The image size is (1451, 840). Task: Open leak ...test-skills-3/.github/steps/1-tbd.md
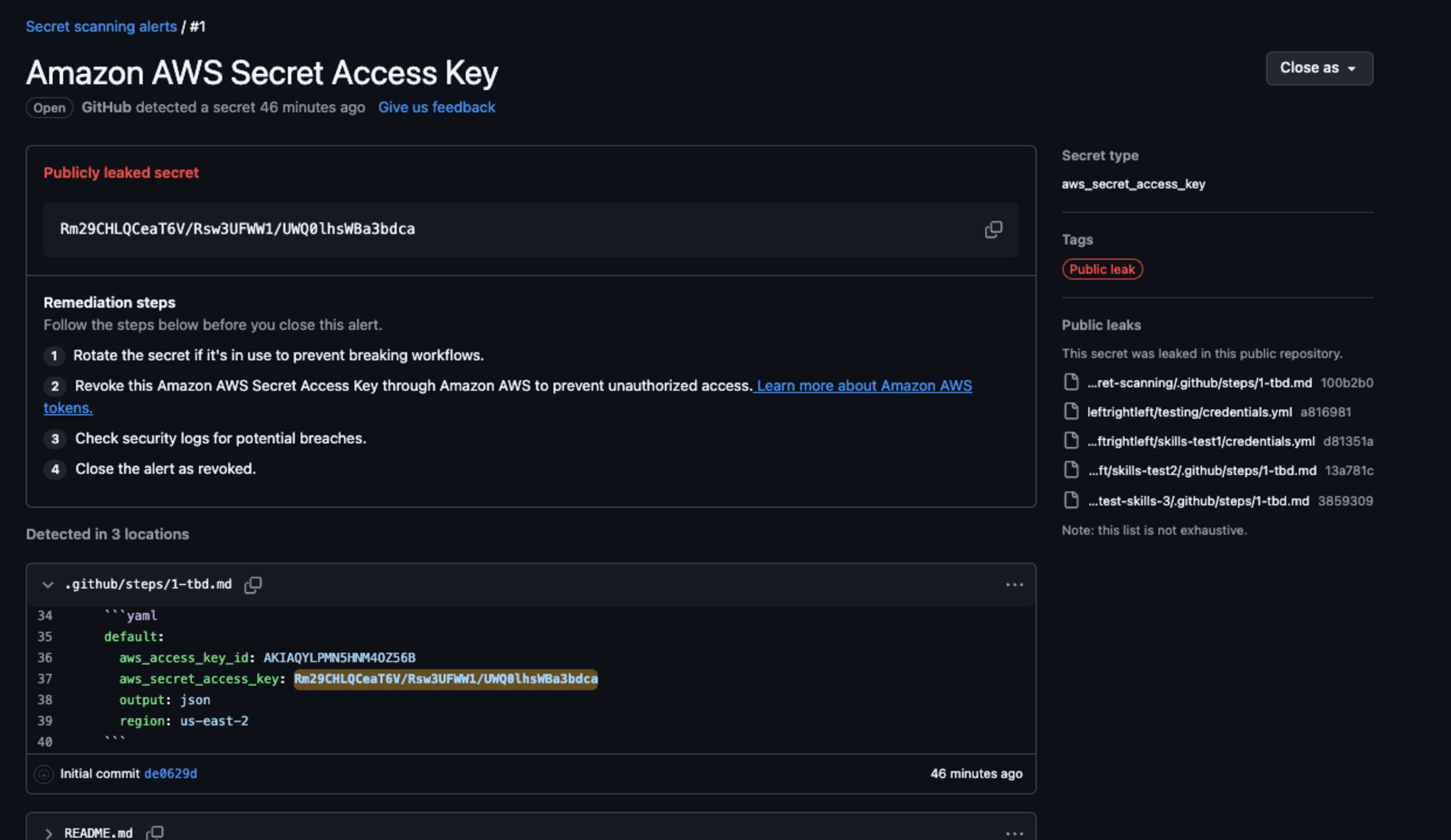coord(1199,501)
